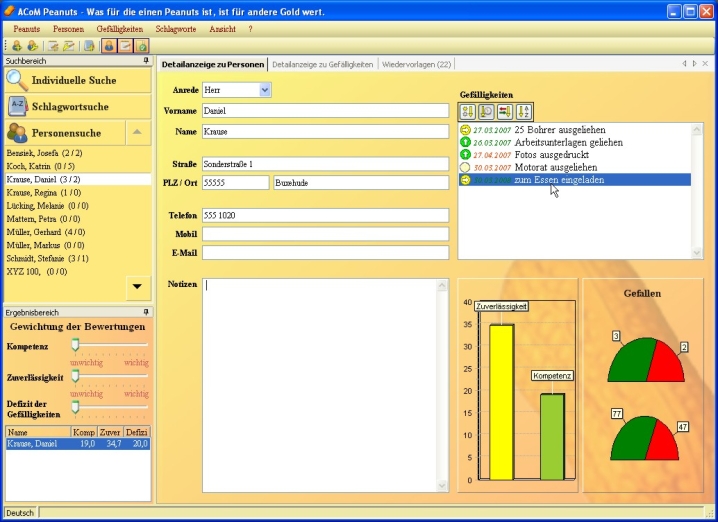Open the Anrede dropdown

pos(265,90)
